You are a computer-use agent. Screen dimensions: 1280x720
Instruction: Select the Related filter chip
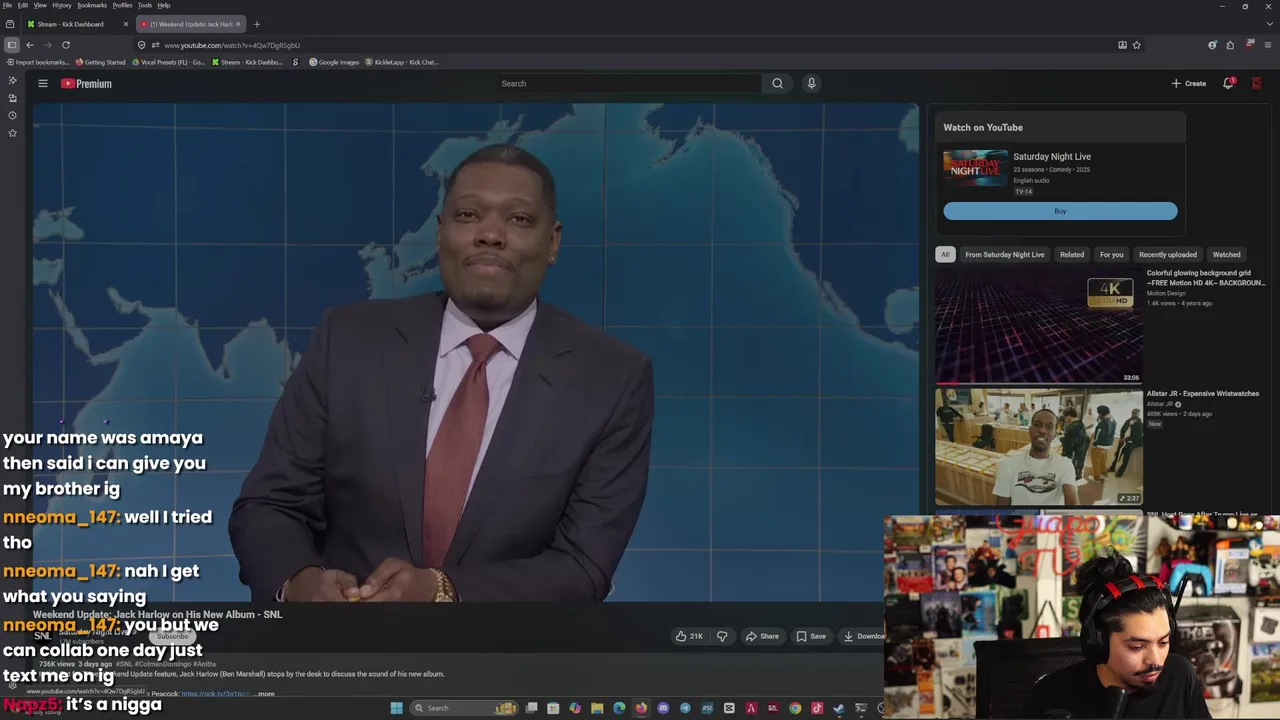(1072, 254)
